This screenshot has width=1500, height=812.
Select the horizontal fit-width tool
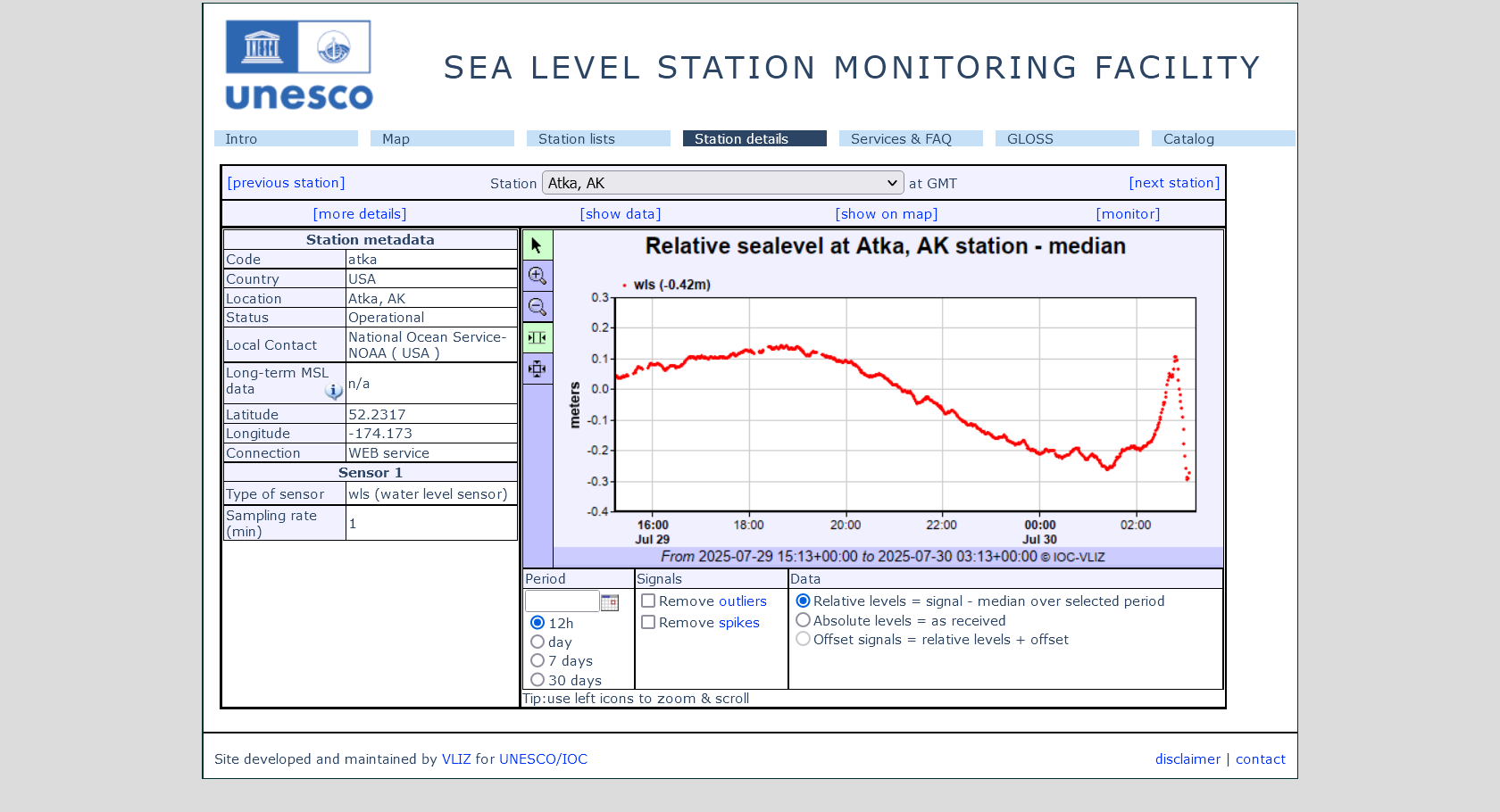[x=537, y=337]
